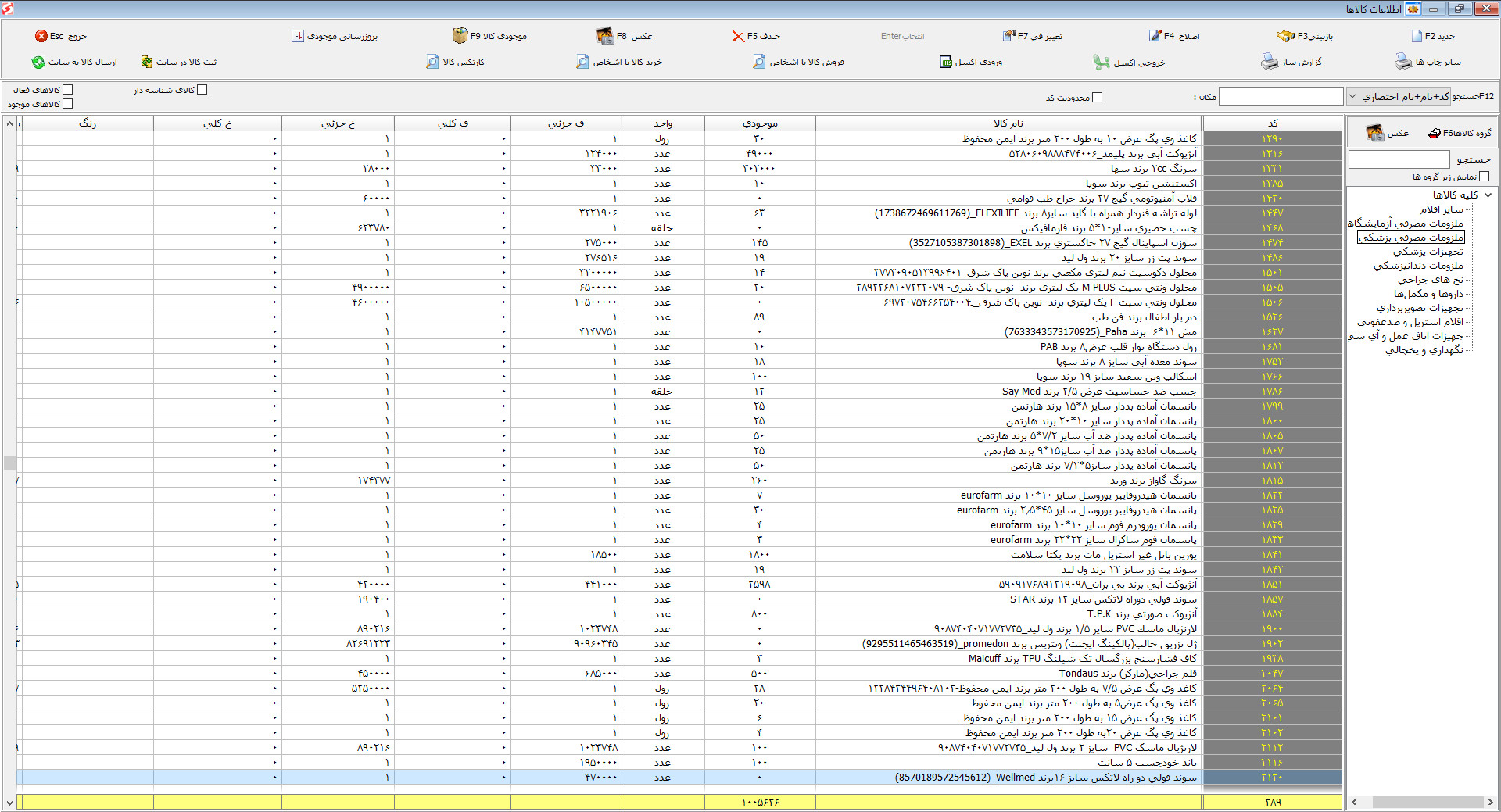Click the خرید کالا با اشخاص icon
1501x812 pixels.
(x=582, y=62)
